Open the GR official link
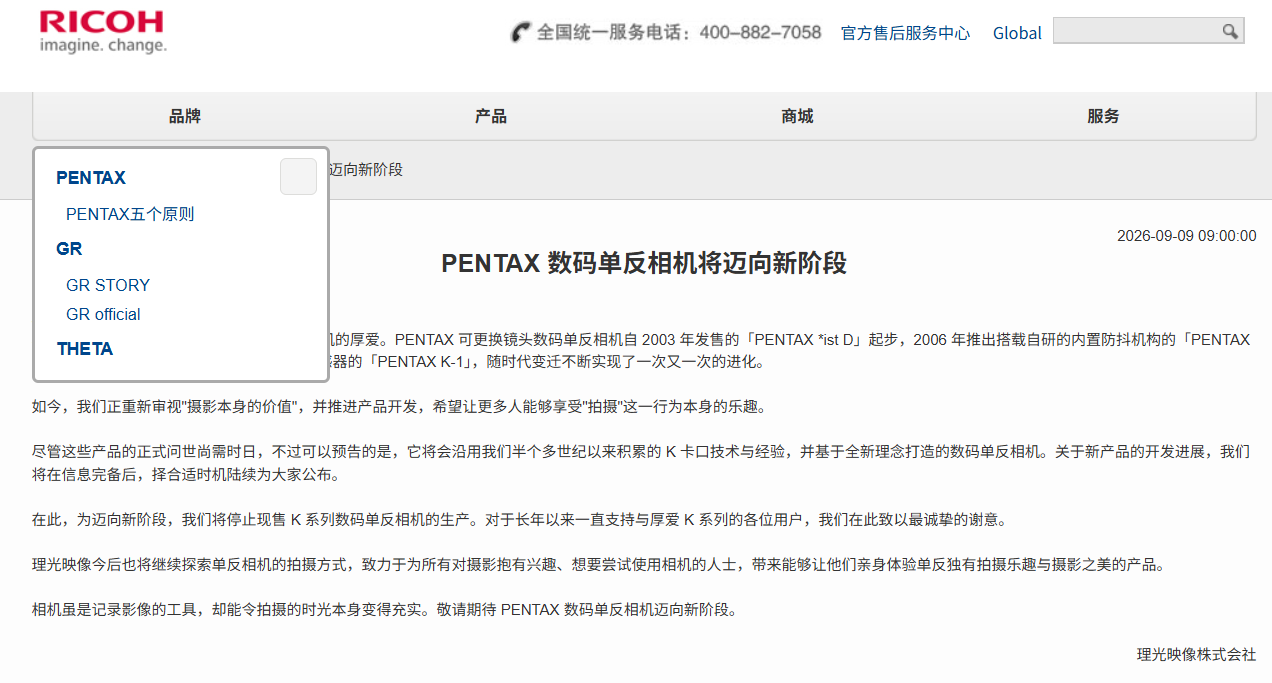 point(103,314)
